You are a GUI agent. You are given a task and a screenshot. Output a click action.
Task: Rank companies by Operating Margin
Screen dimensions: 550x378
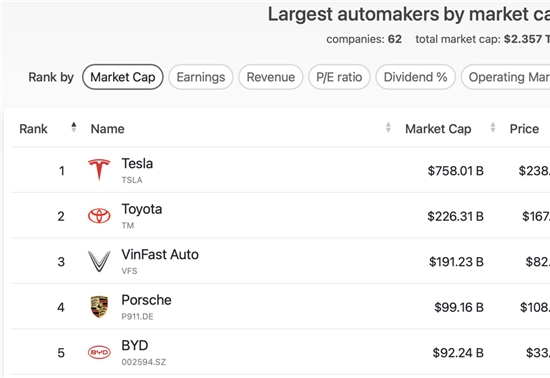505,77
